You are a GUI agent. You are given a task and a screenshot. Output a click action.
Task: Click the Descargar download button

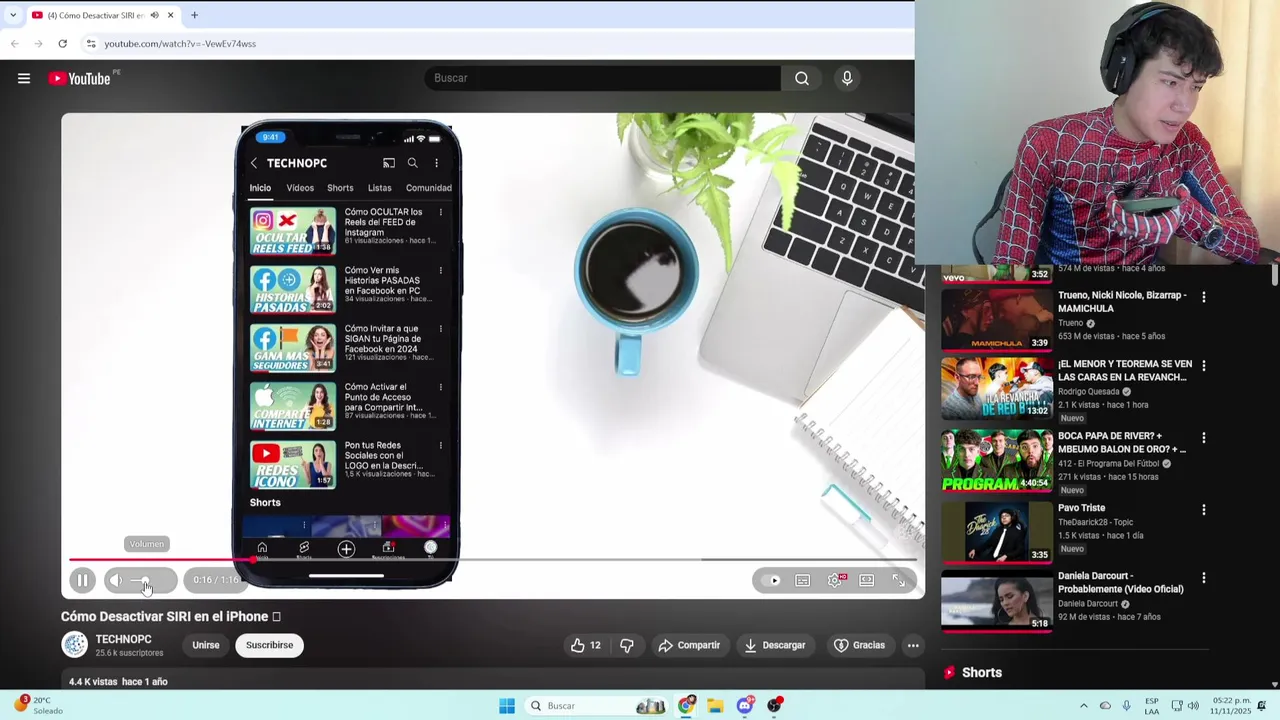(774, 645)
